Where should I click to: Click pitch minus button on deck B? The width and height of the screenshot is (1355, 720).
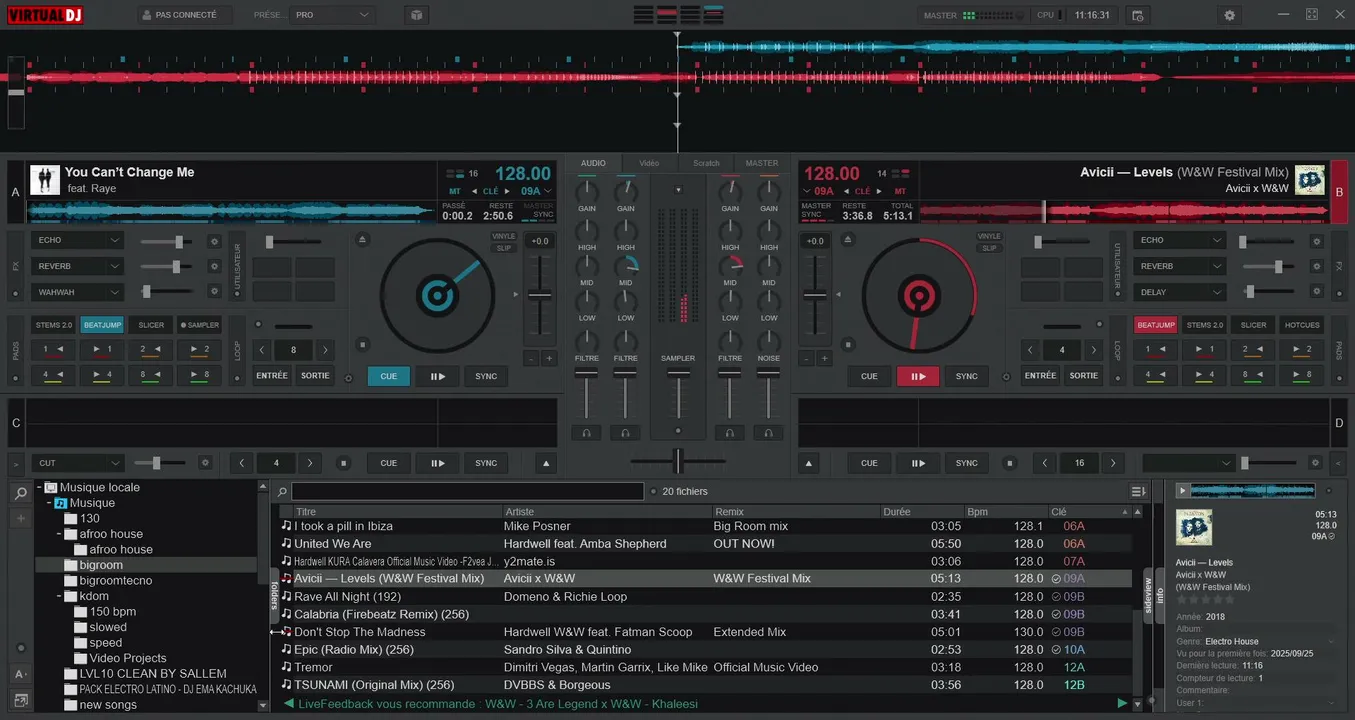pos(807,358)
